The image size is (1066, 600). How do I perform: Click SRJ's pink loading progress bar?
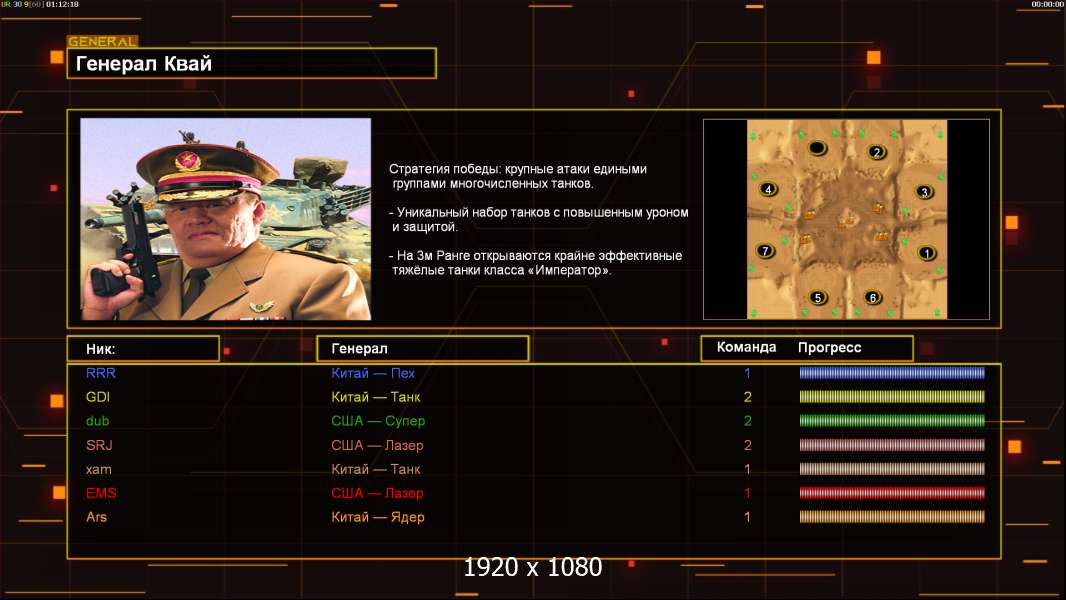[892, 445]
